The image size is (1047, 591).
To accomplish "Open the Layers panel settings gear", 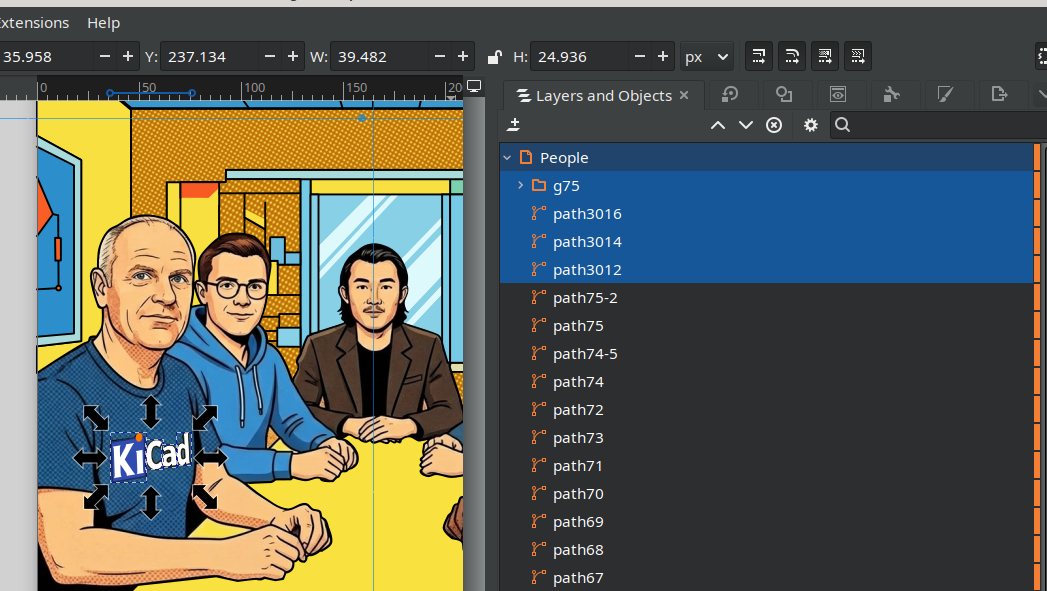I will [x=811, y=125].
